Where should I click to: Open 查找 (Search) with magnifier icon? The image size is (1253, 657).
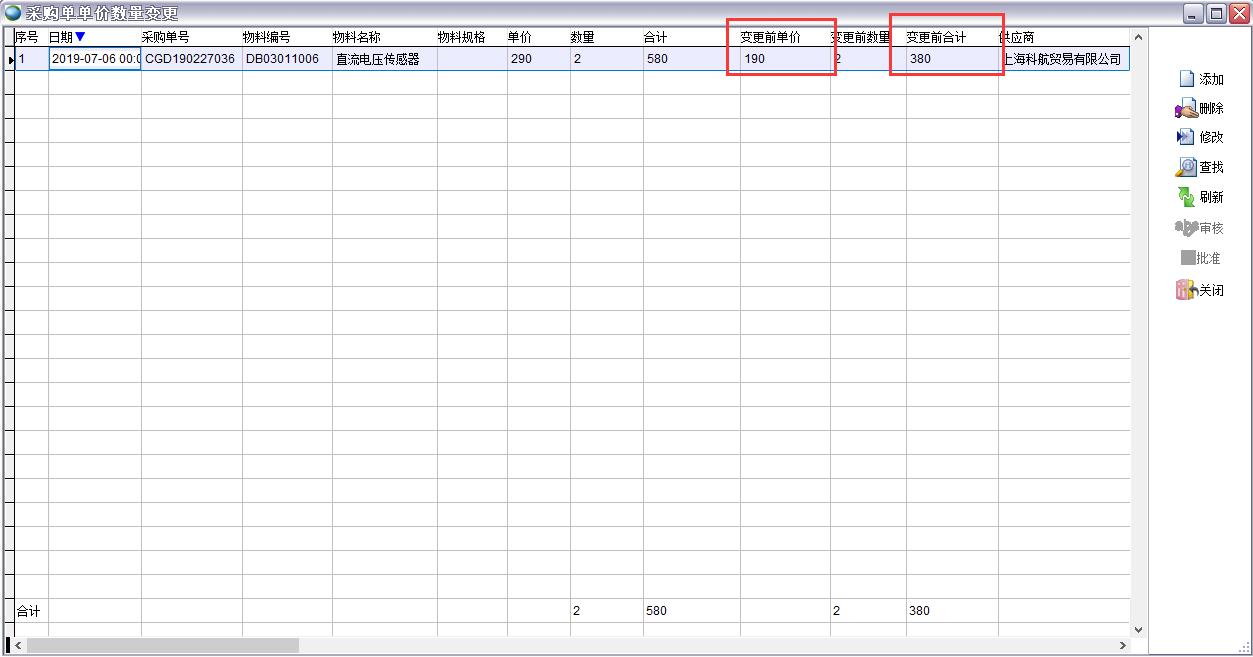1186,167
